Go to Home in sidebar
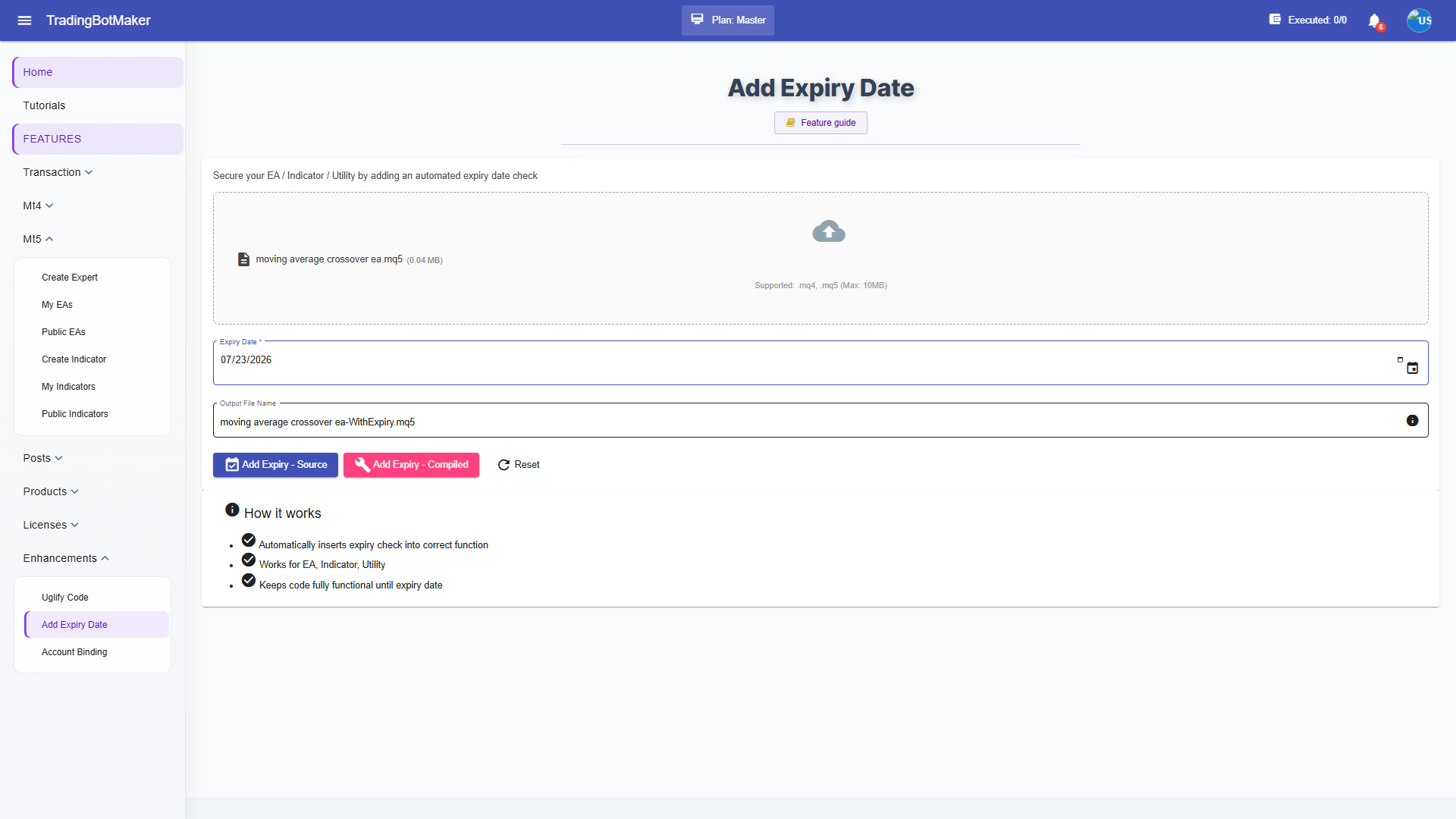1456x819 pixels. (98, 72)
